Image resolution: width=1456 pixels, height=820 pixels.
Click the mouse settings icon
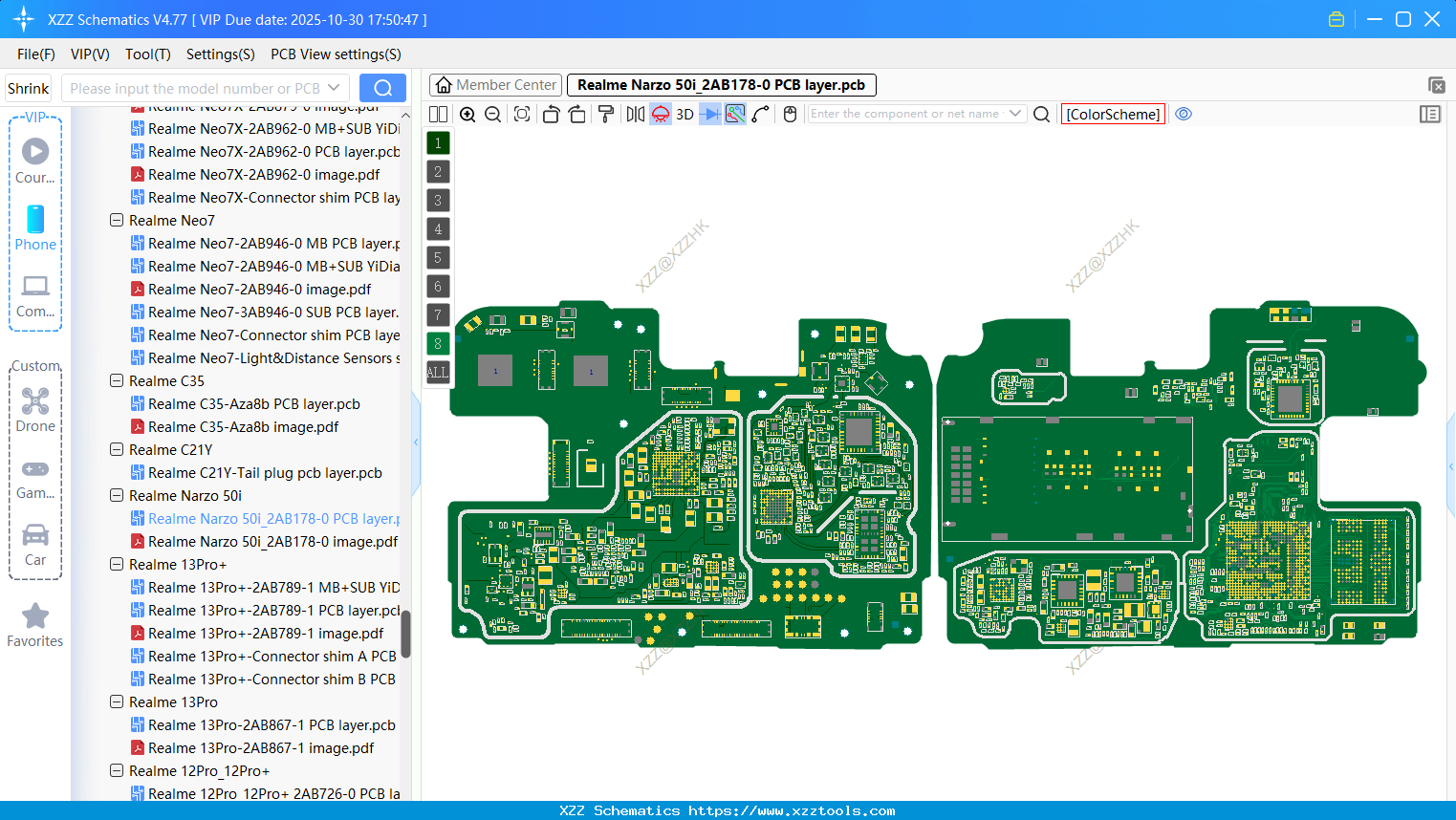pyautogui.click(x=789, y=114)
